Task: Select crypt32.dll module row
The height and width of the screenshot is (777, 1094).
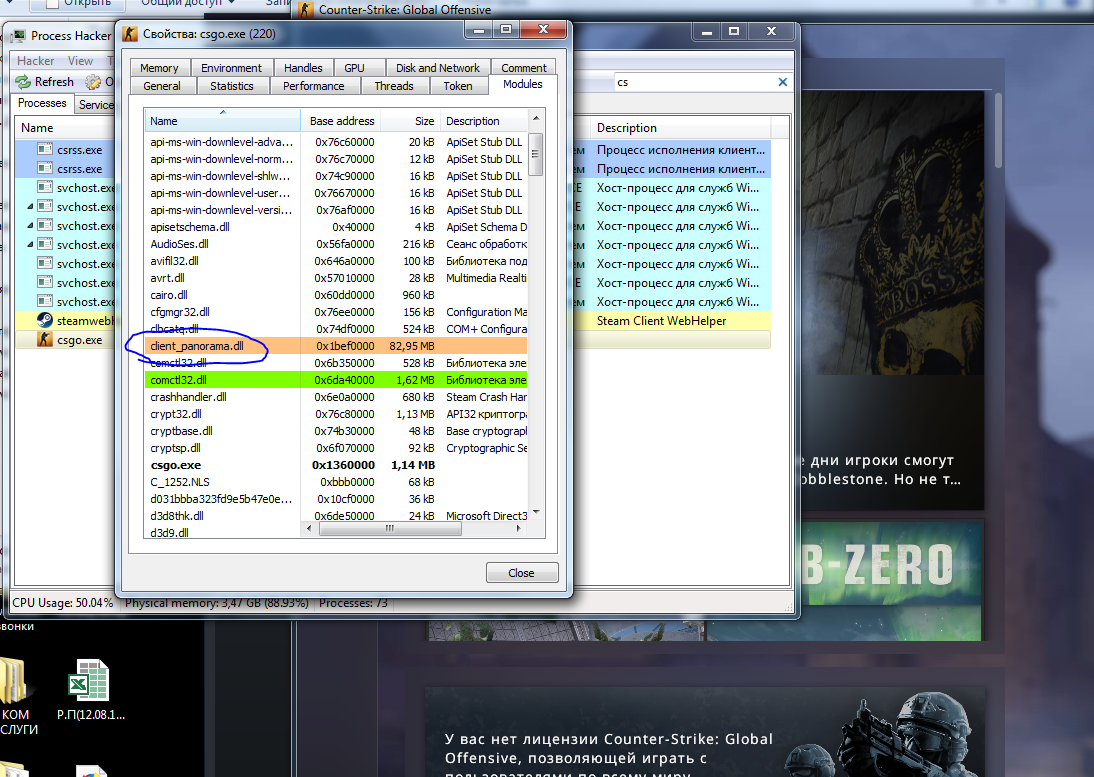Action: [x=336, y=414]
